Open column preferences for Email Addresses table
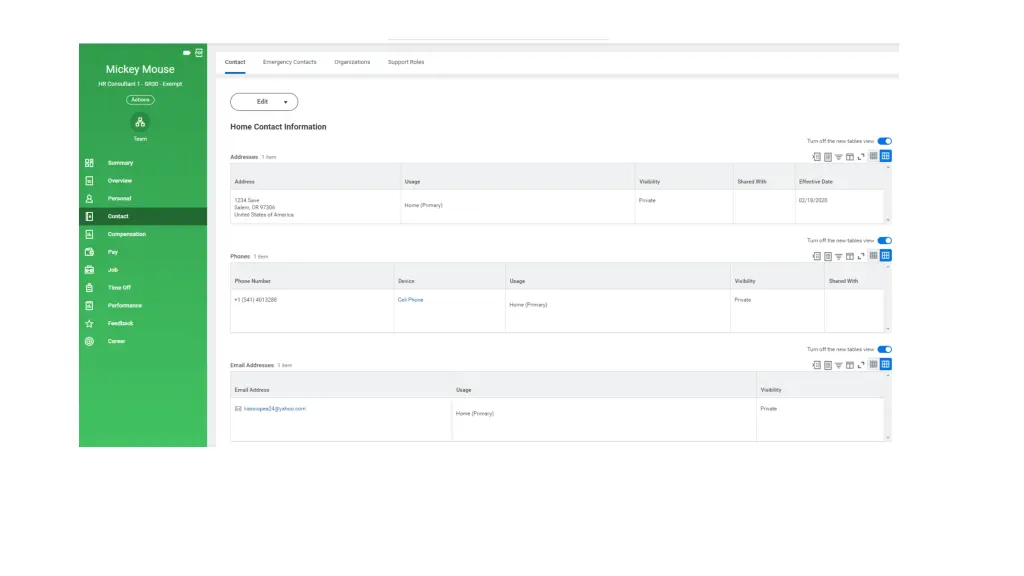Screen dimensions: 1024x576 [x=850, y=365]
